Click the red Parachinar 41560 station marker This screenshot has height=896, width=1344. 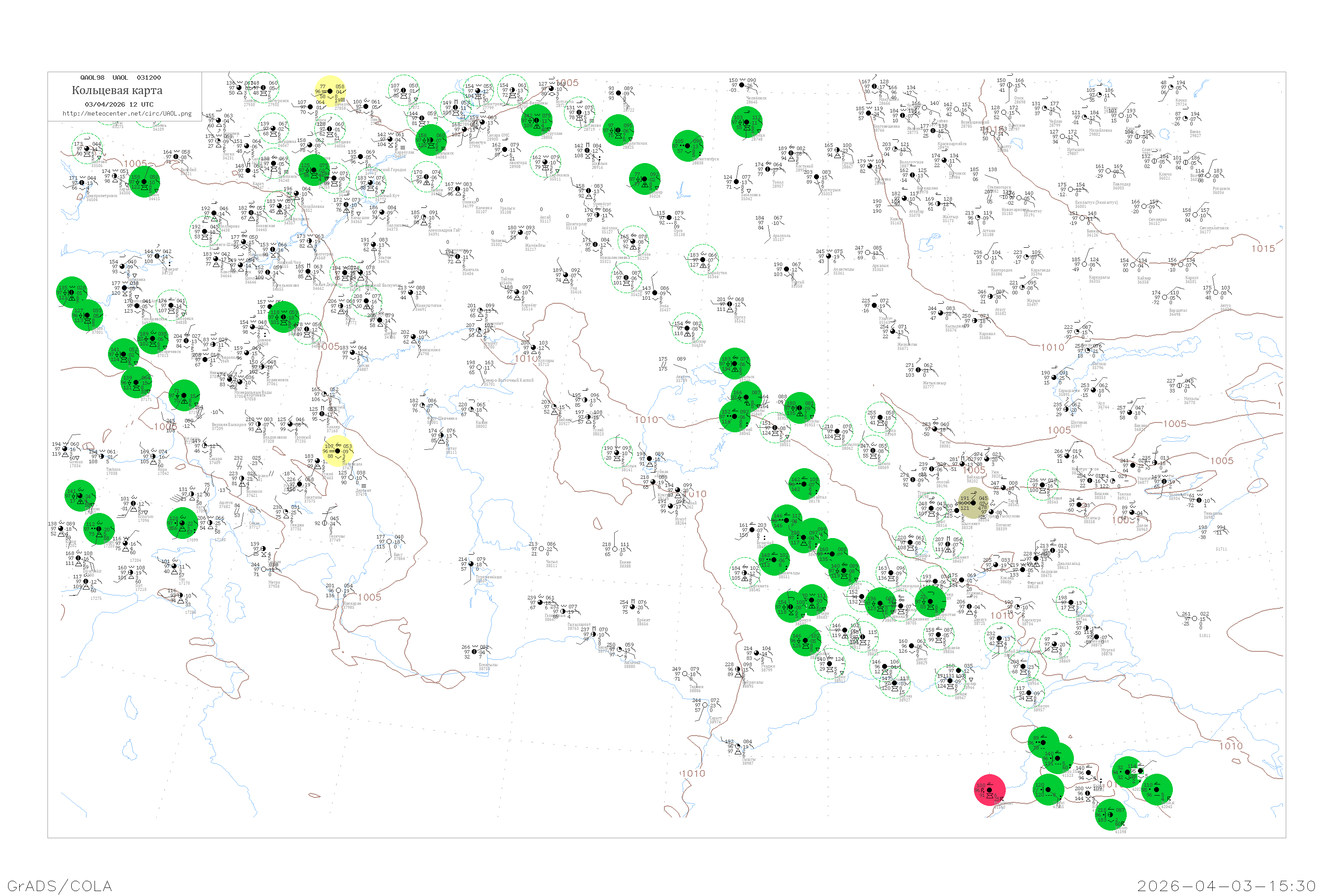pyautogui.click(x=989, y=790)
